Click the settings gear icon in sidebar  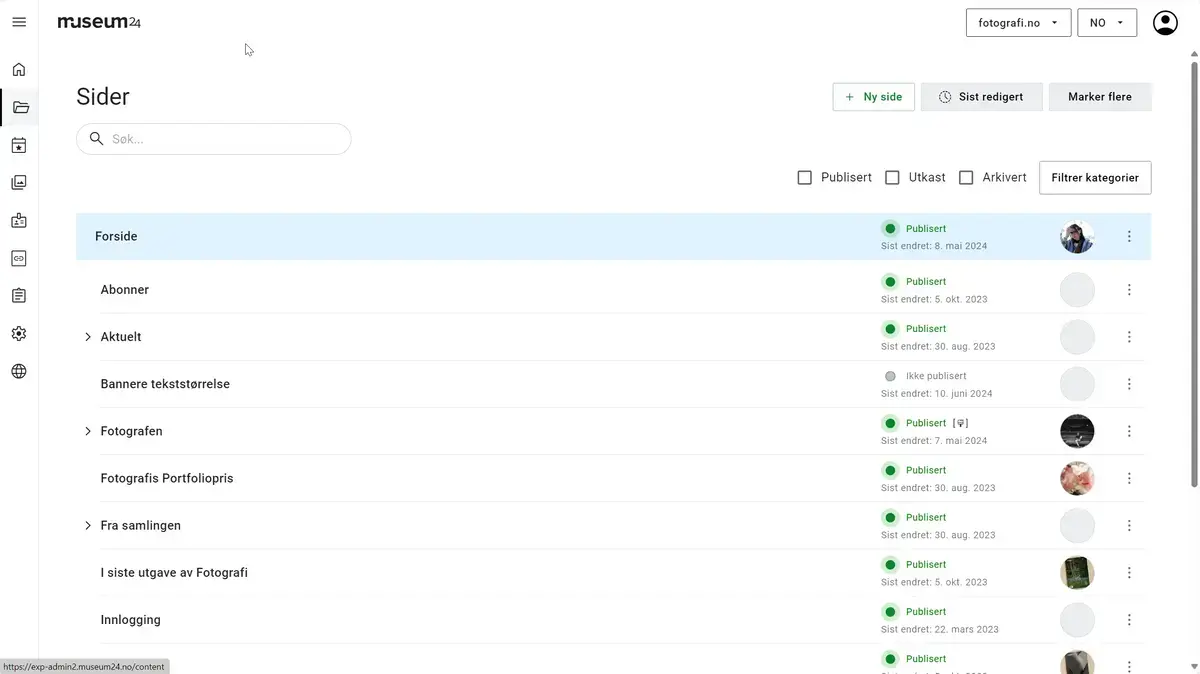coord(19,334)
